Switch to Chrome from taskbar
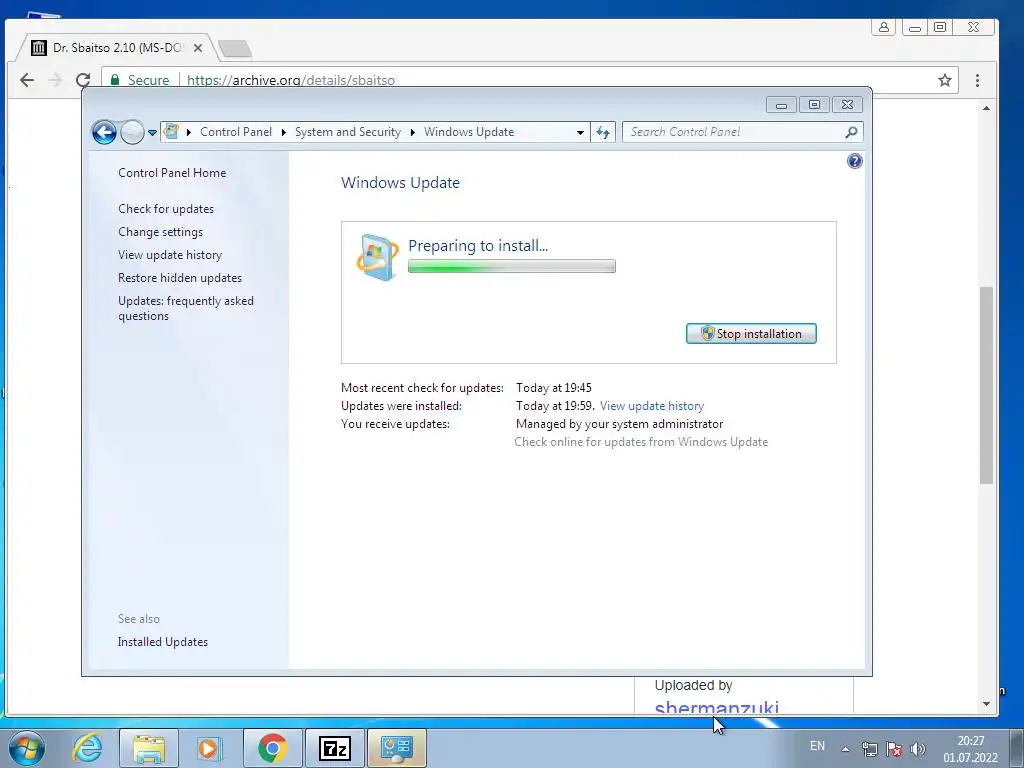This screenshot has height=768, width=1024. click(272, 748)
